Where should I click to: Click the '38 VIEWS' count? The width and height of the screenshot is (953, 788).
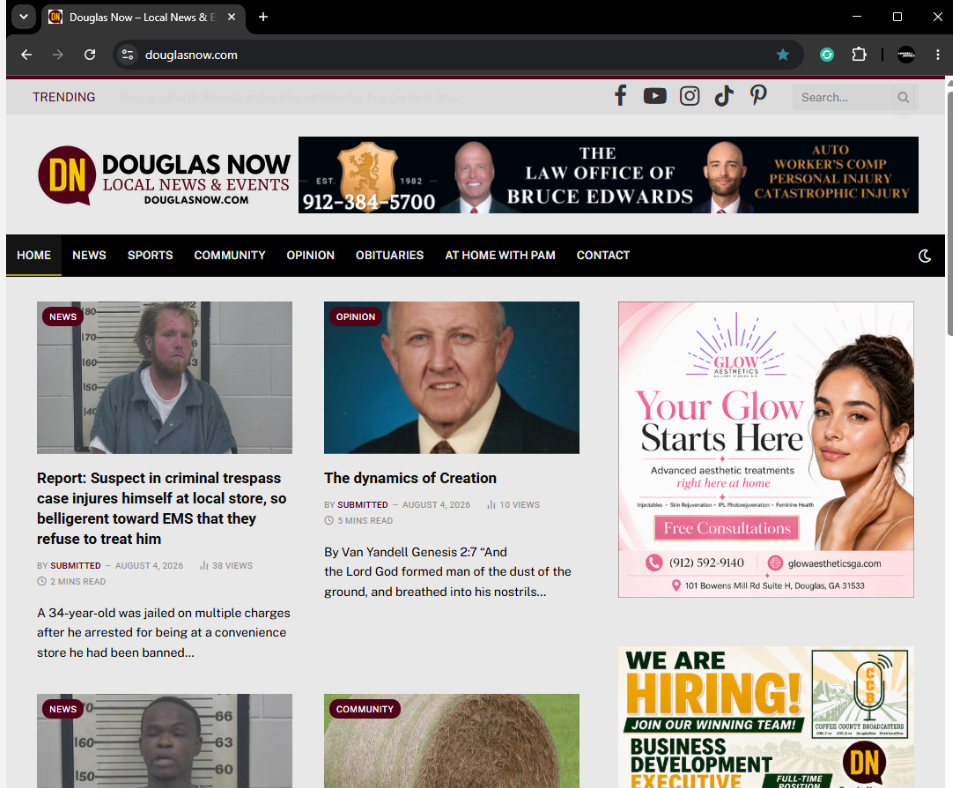226,566
